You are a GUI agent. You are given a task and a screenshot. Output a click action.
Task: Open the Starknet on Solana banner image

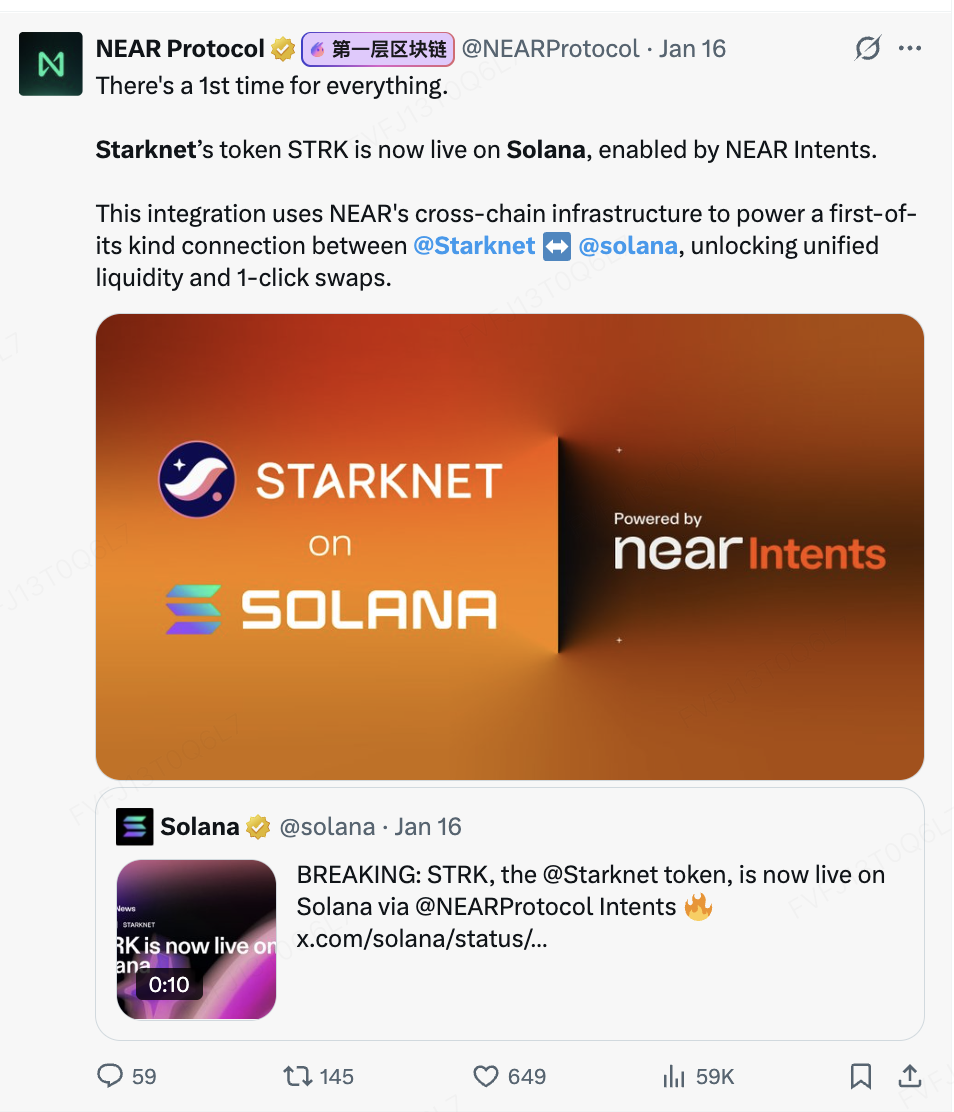click(509, 546)
